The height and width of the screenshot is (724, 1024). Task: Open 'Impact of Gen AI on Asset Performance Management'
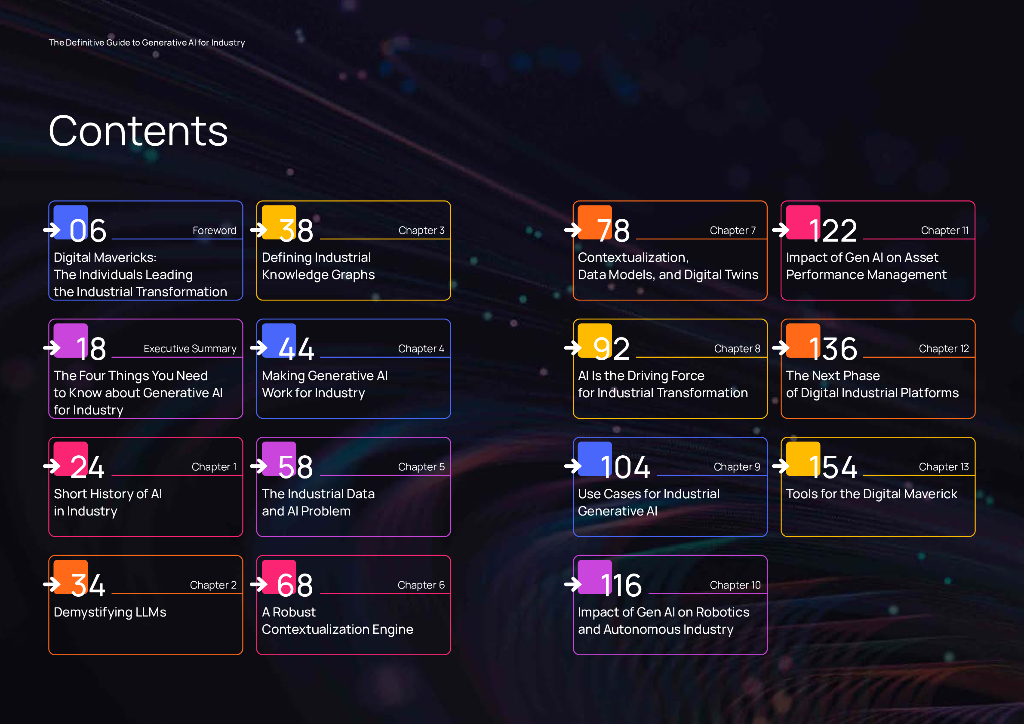pos(866,266)
